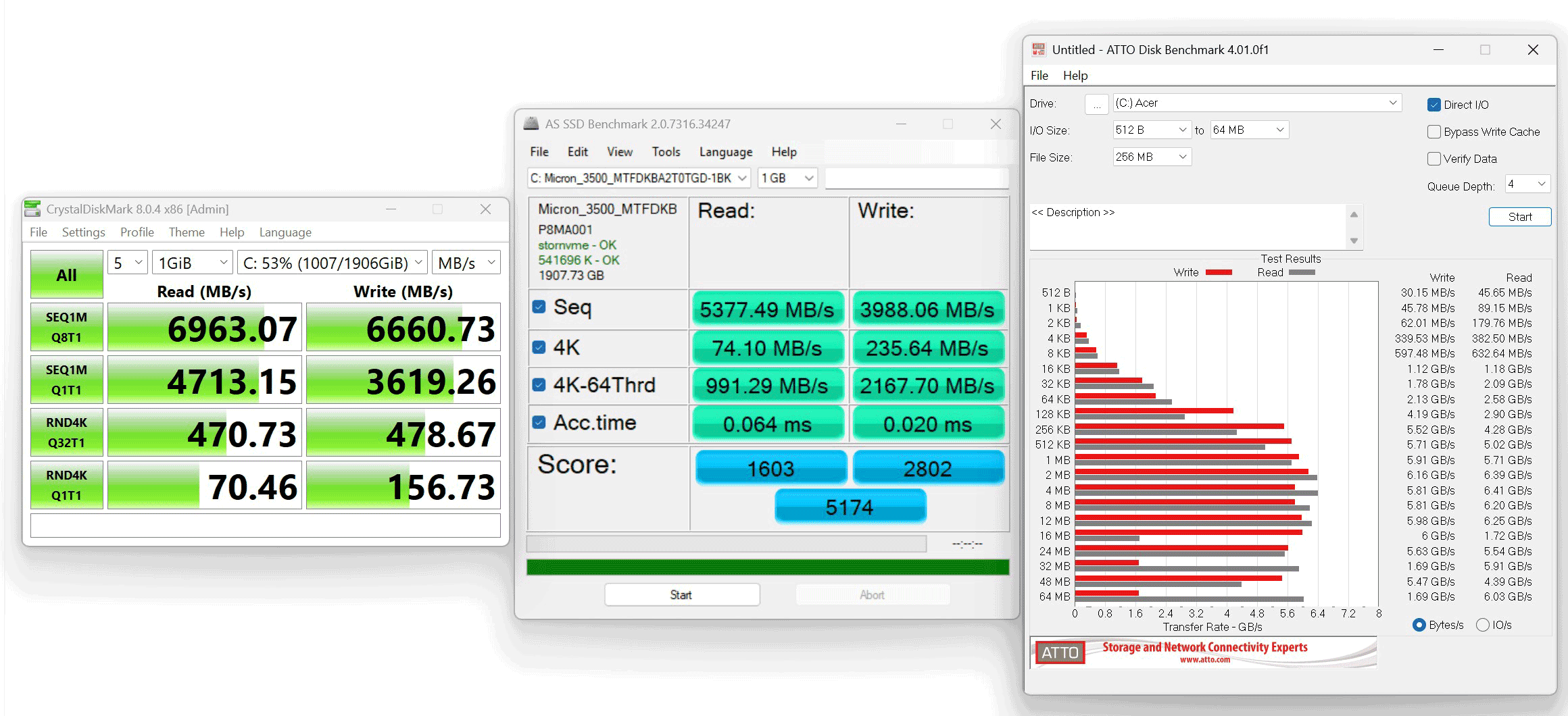The width and height of the screenshot is (1568, 716).
Task: Toggle the 4K-64Thrd test checkbox
Action: point(539,384)
